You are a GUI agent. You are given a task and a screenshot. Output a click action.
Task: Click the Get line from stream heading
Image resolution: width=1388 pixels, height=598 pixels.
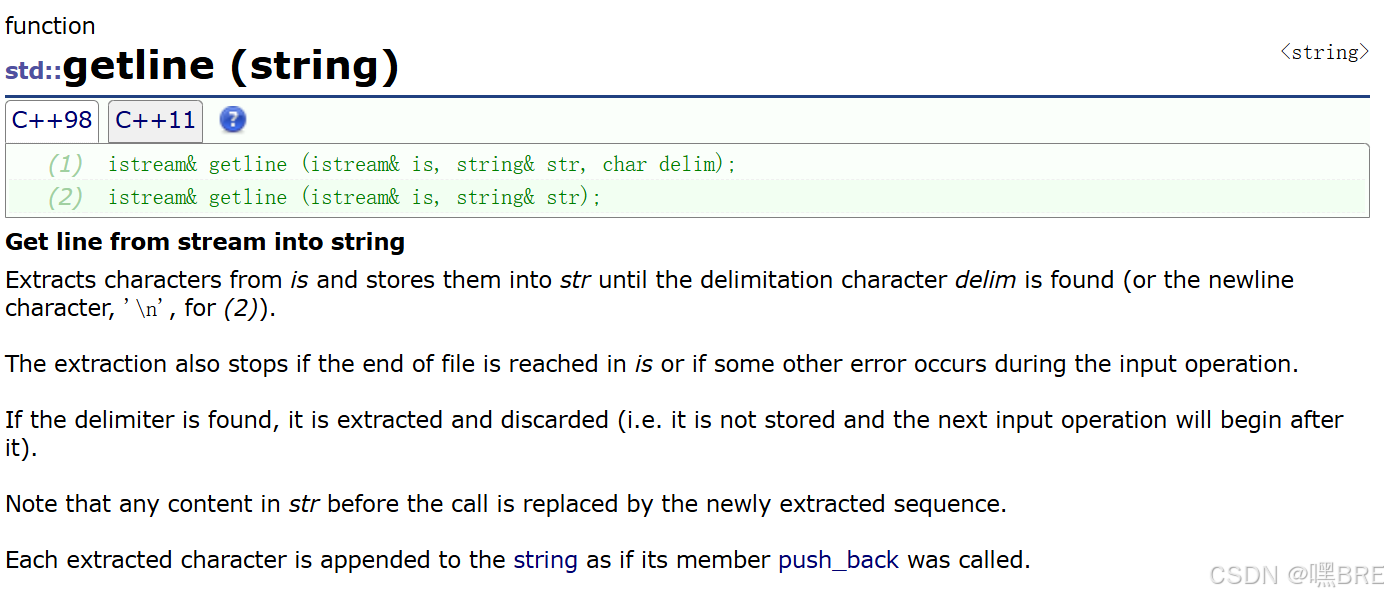(205, 241)
